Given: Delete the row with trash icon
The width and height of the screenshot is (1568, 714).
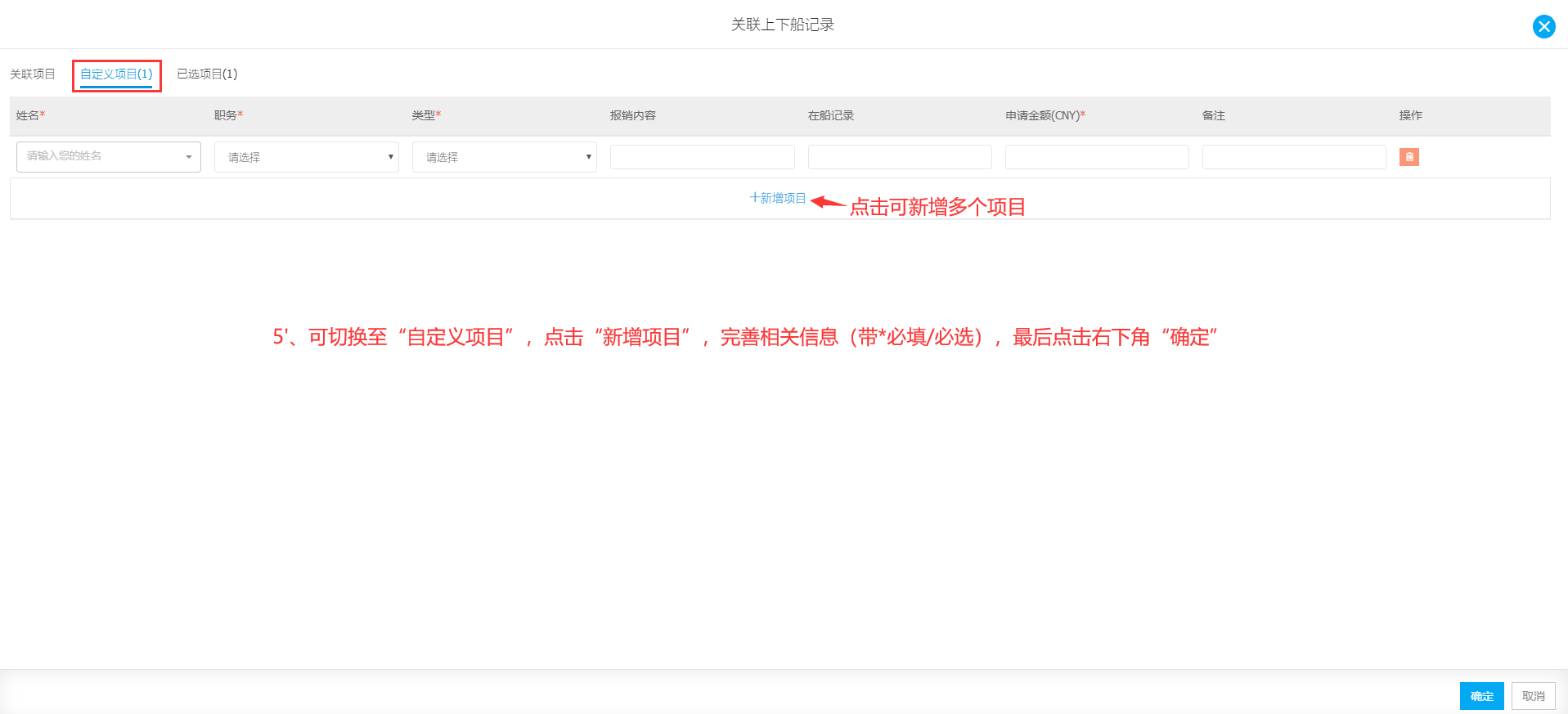Looking at the screenshot, I should 1409,157.
